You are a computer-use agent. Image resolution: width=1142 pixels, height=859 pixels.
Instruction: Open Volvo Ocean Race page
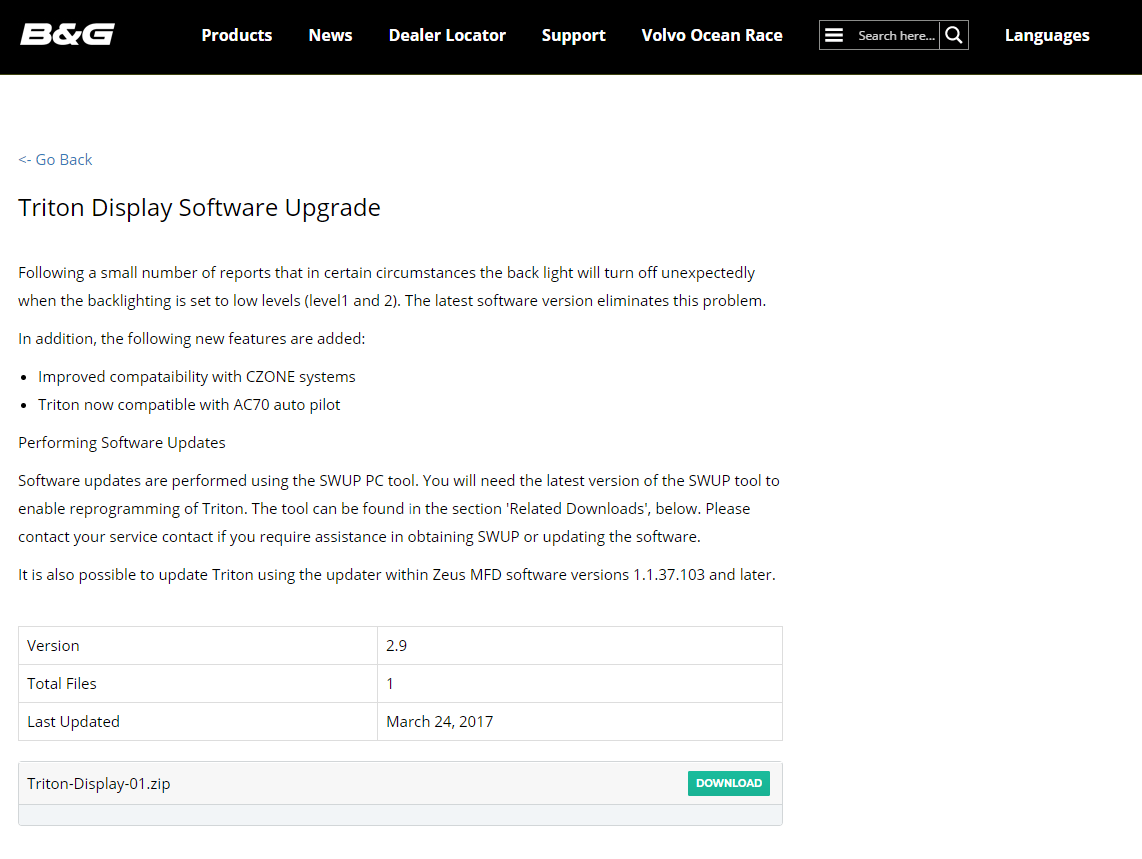[x=712, y=35]
